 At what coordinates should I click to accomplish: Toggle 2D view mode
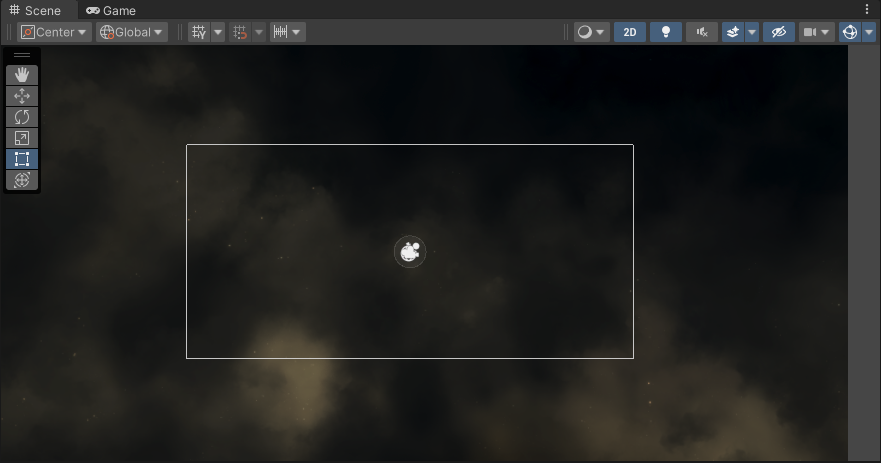(629, 32)
